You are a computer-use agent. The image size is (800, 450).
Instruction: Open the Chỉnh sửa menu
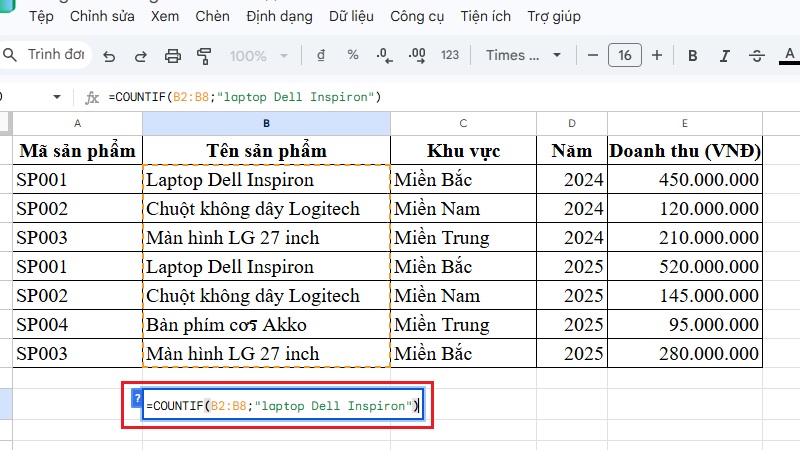click(x=102, y=16)
